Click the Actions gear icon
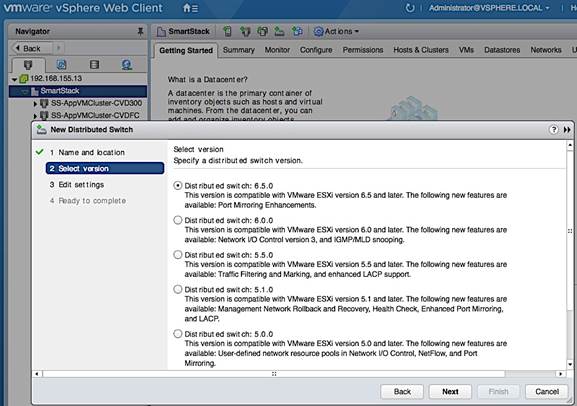This screenshot has height=406, width=577. (x=318, y=32)
